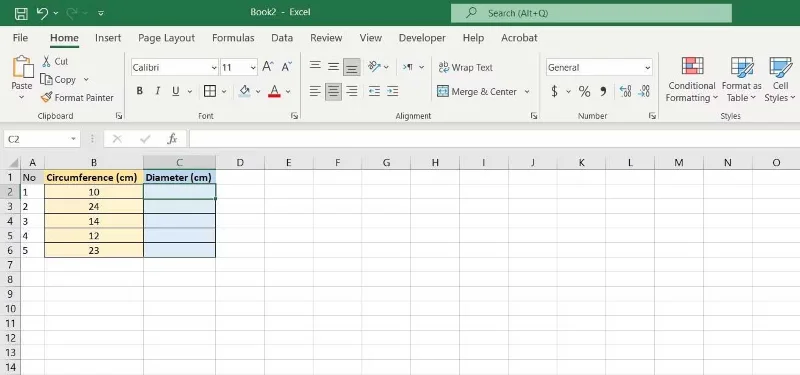Image resolution: width=800 pixels, height=375 pixels.
Task: Click the empty formula bar field
Action: (x=494, y=139)
